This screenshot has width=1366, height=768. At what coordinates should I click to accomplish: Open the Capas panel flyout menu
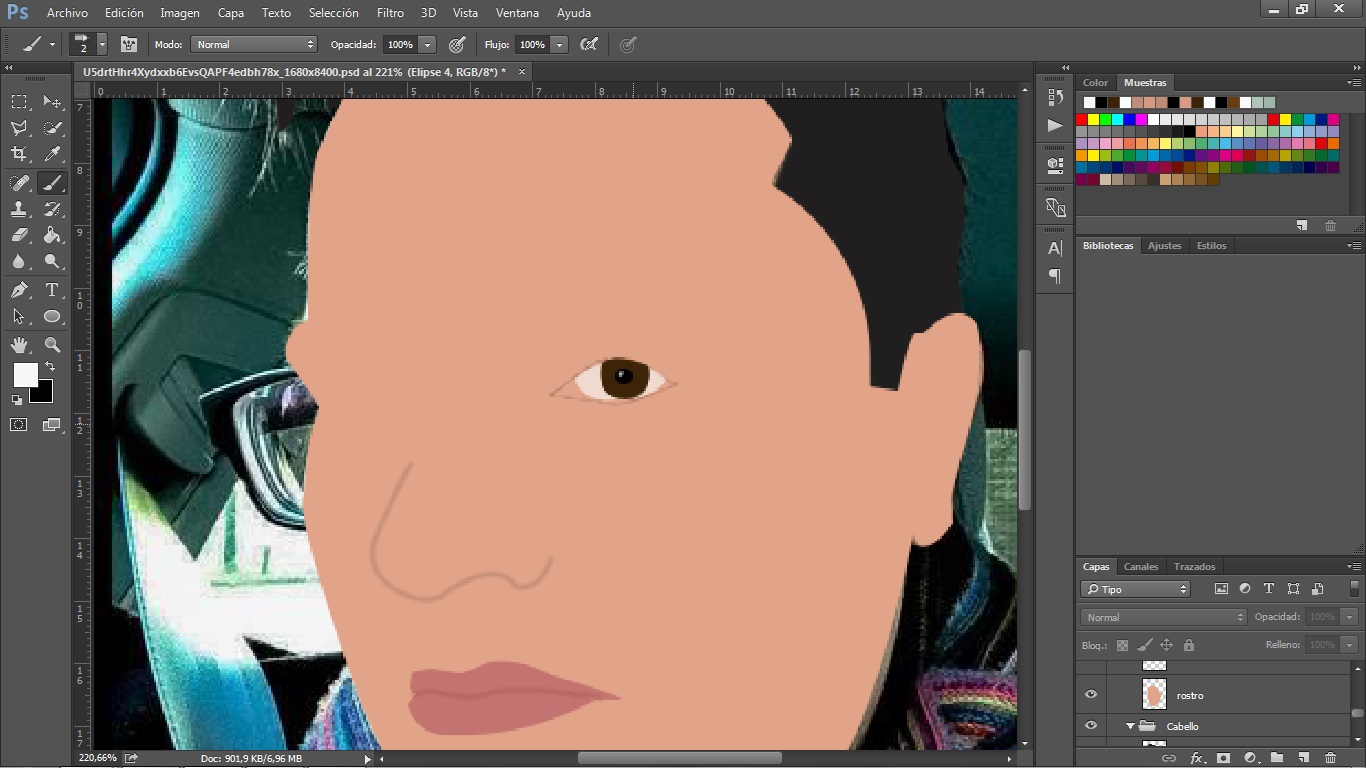click(1353, 567)
